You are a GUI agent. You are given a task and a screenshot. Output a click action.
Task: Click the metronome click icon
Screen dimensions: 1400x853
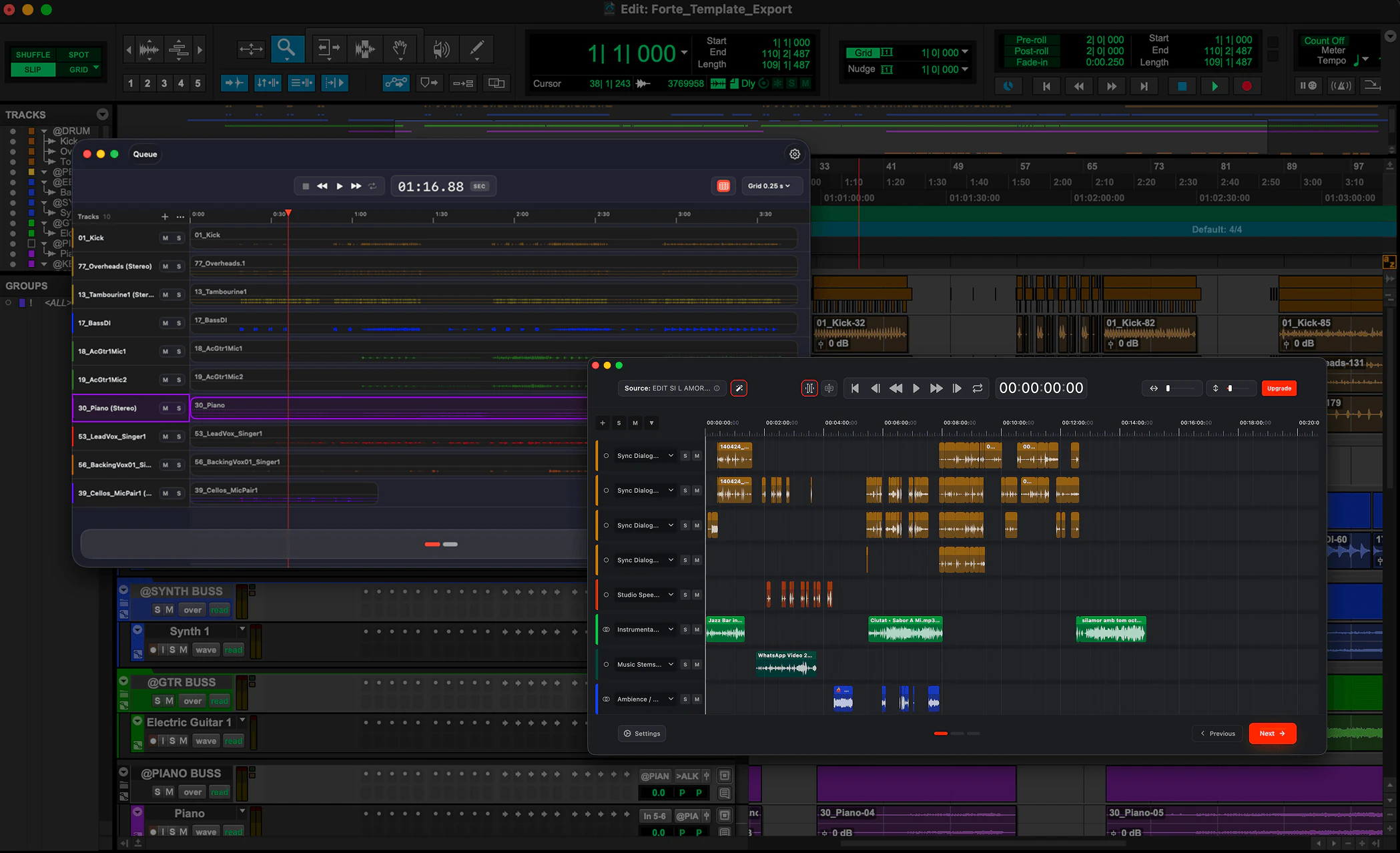click(x=1341, y=86)
